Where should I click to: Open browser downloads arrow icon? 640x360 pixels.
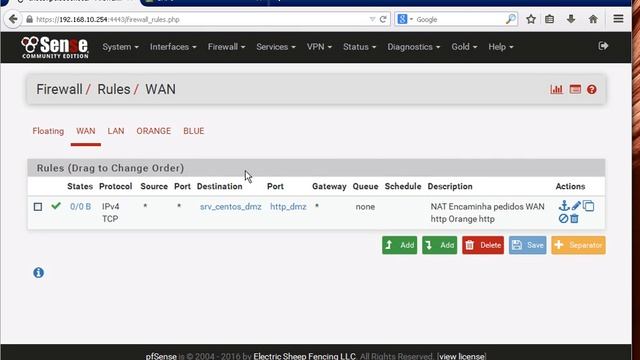571,19
